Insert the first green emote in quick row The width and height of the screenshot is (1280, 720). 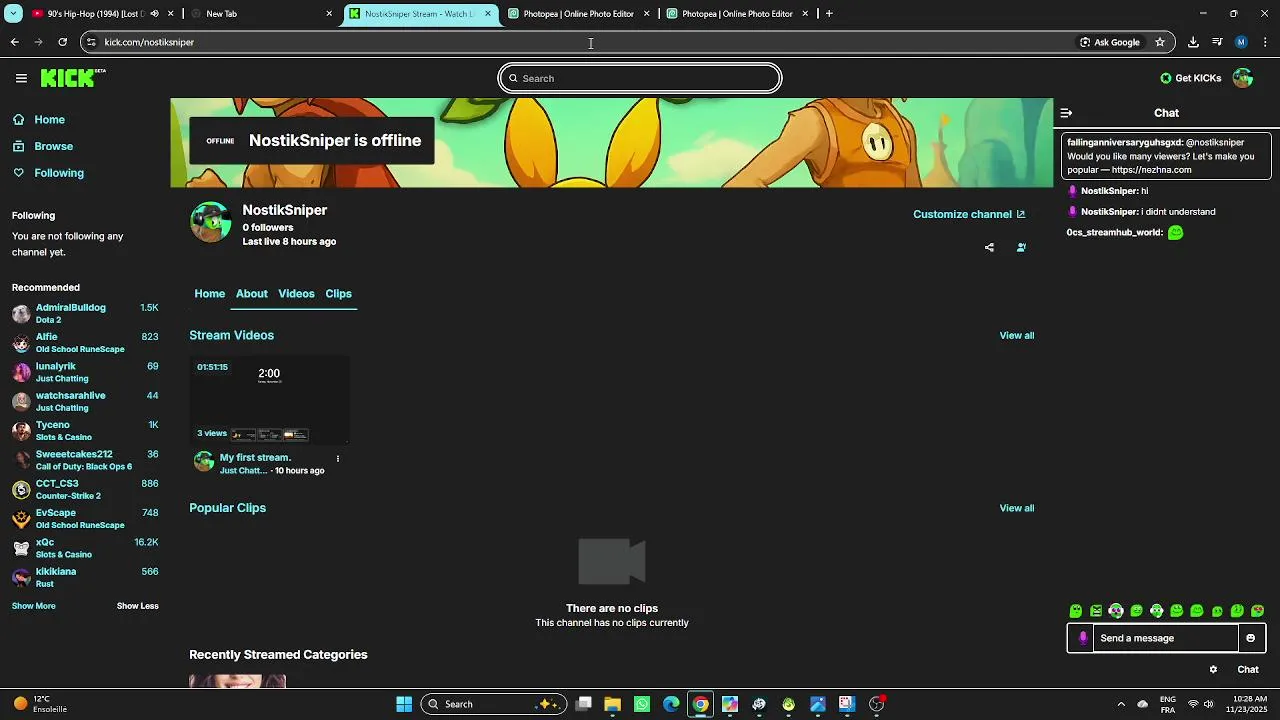(x=1076, y=611)
